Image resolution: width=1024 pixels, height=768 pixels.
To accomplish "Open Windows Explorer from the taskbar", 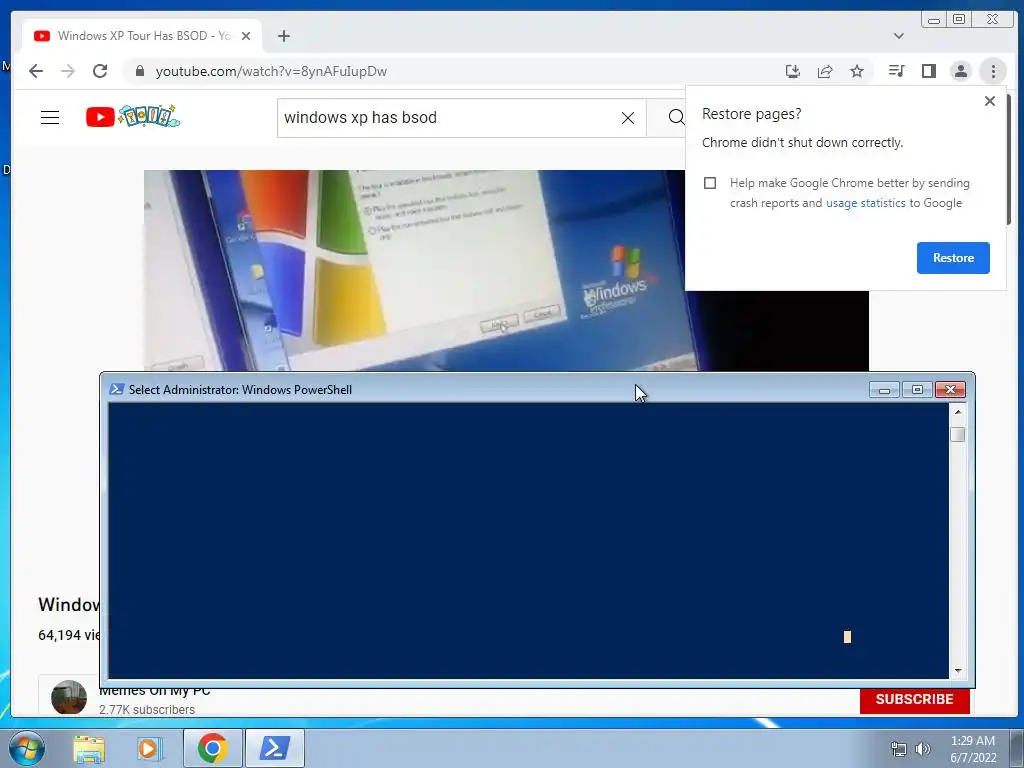I will click(x=89, y=748).
